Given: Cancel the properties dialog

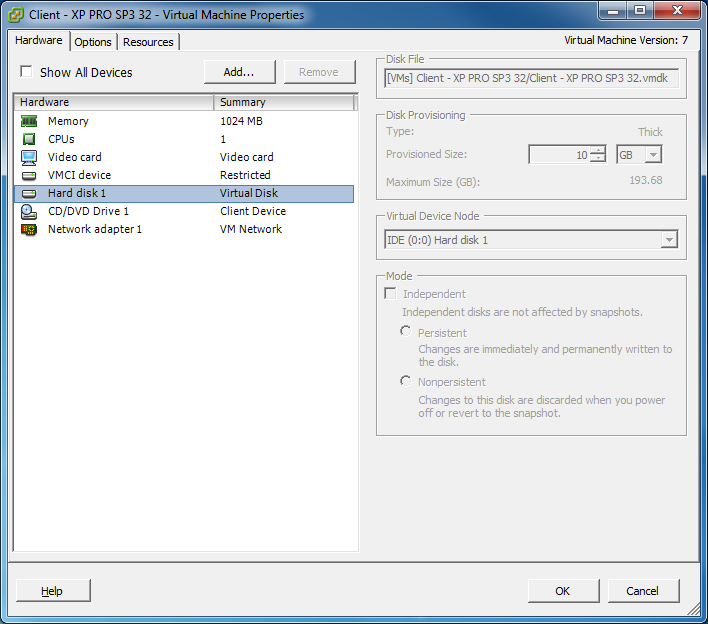Looking at the screenshot, I should (643, 591).
